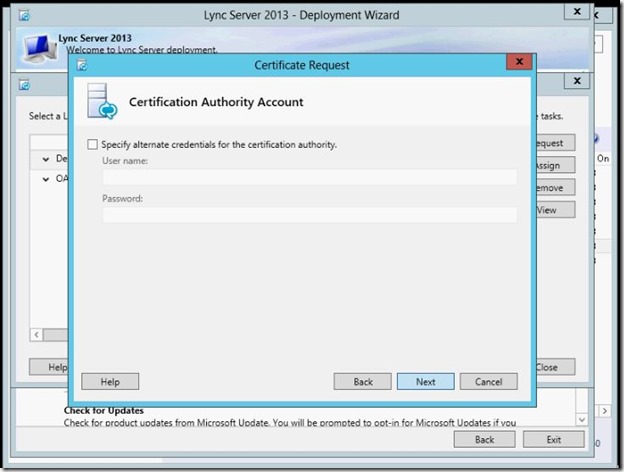Click Remove button in Certificate Wizard
Viewport: 624px width, 472px height.
(x=555, y=187)
